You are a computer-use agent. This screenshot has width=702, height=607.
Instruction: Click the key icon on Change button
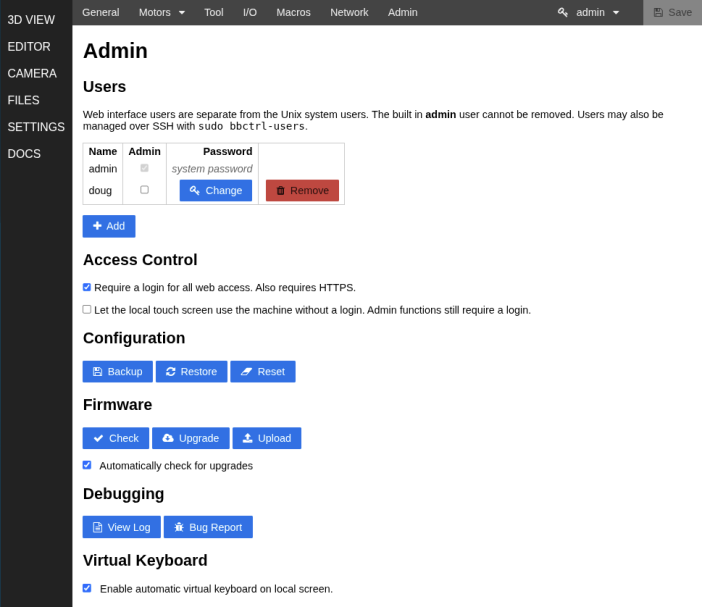point(194,190)
